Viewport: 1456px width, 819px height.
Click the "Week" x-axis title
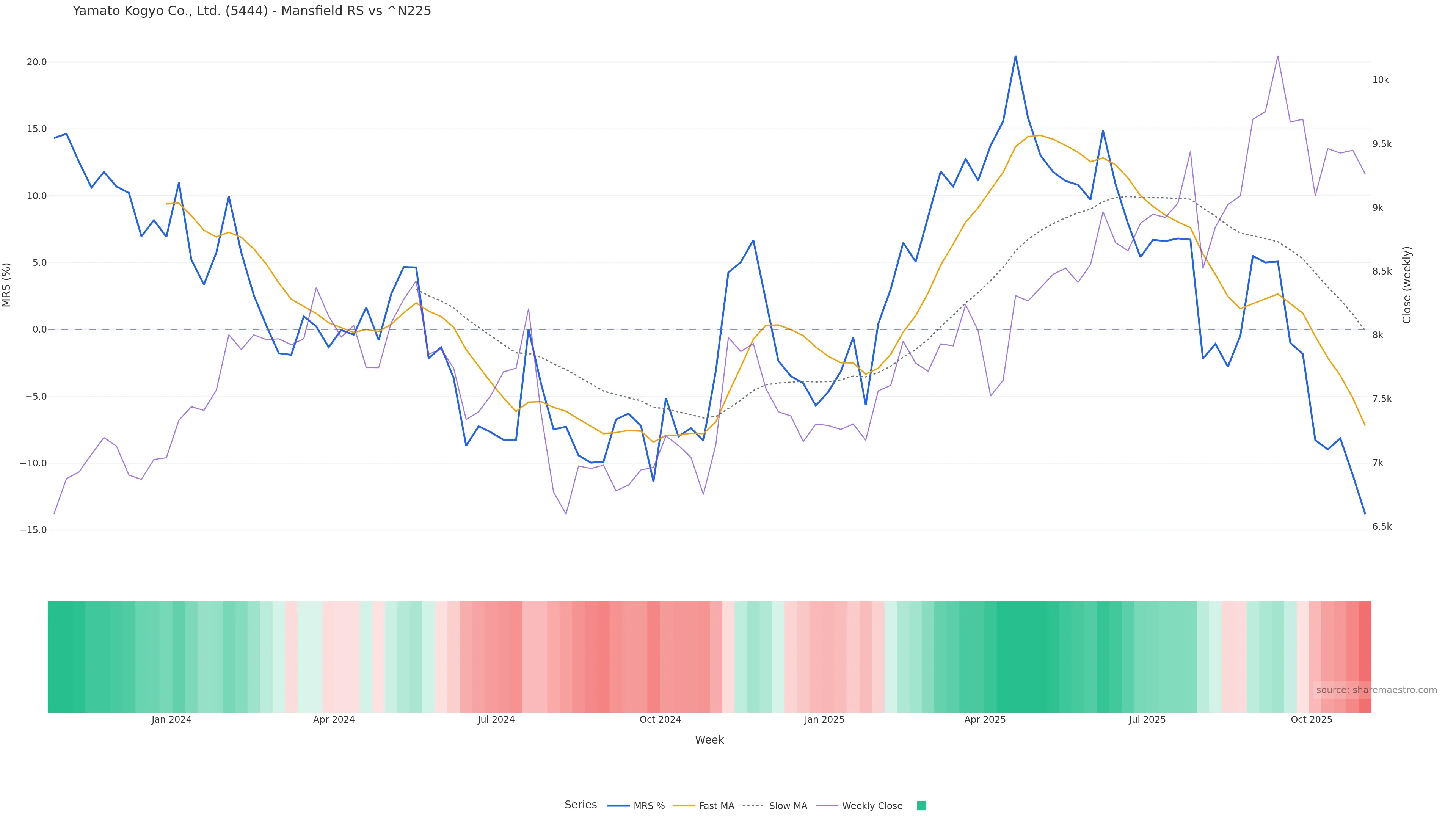(709, 740)
